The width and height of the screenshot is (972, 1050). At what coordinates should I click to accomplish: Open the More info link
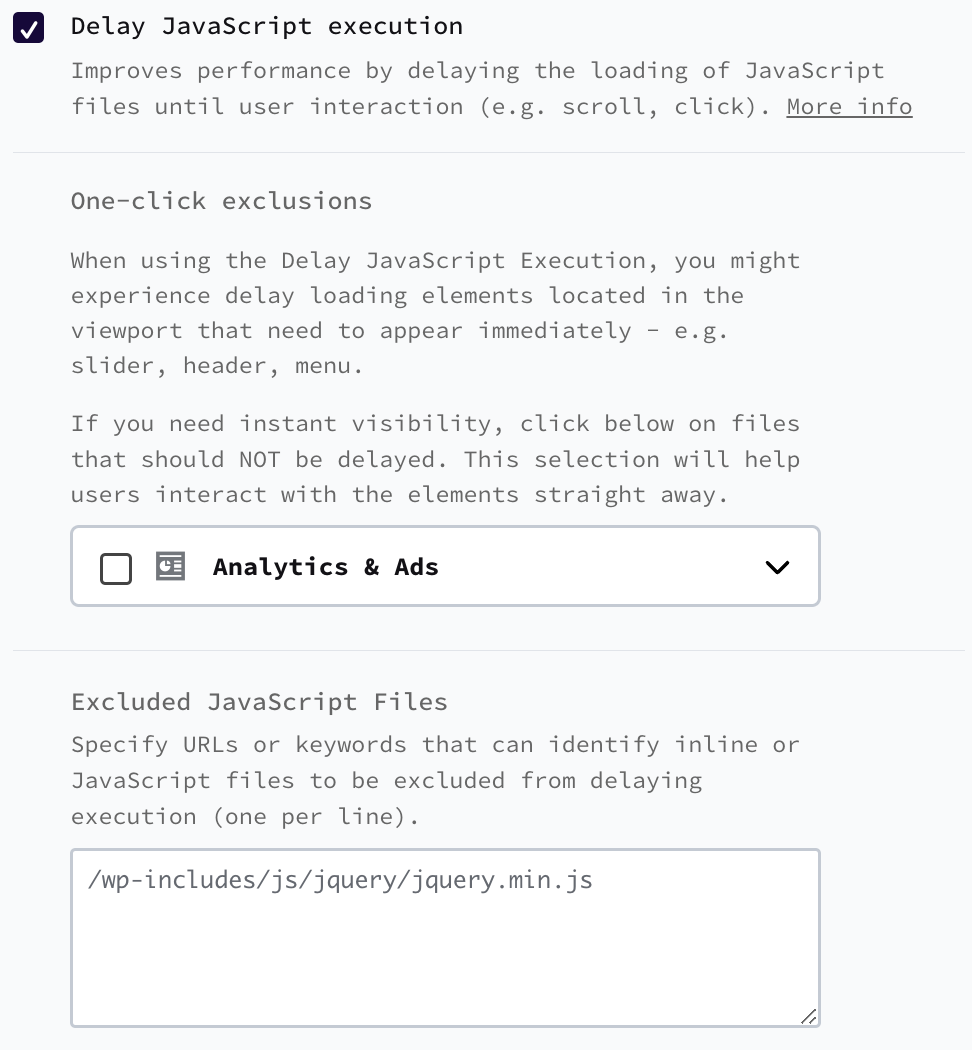(x=849, y=106)
